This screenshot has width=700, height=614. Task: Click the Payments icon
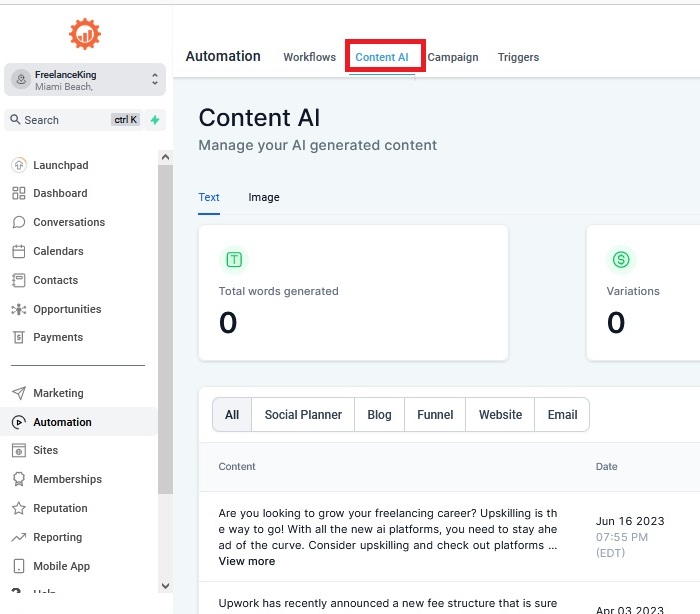(x=18, y=337)
